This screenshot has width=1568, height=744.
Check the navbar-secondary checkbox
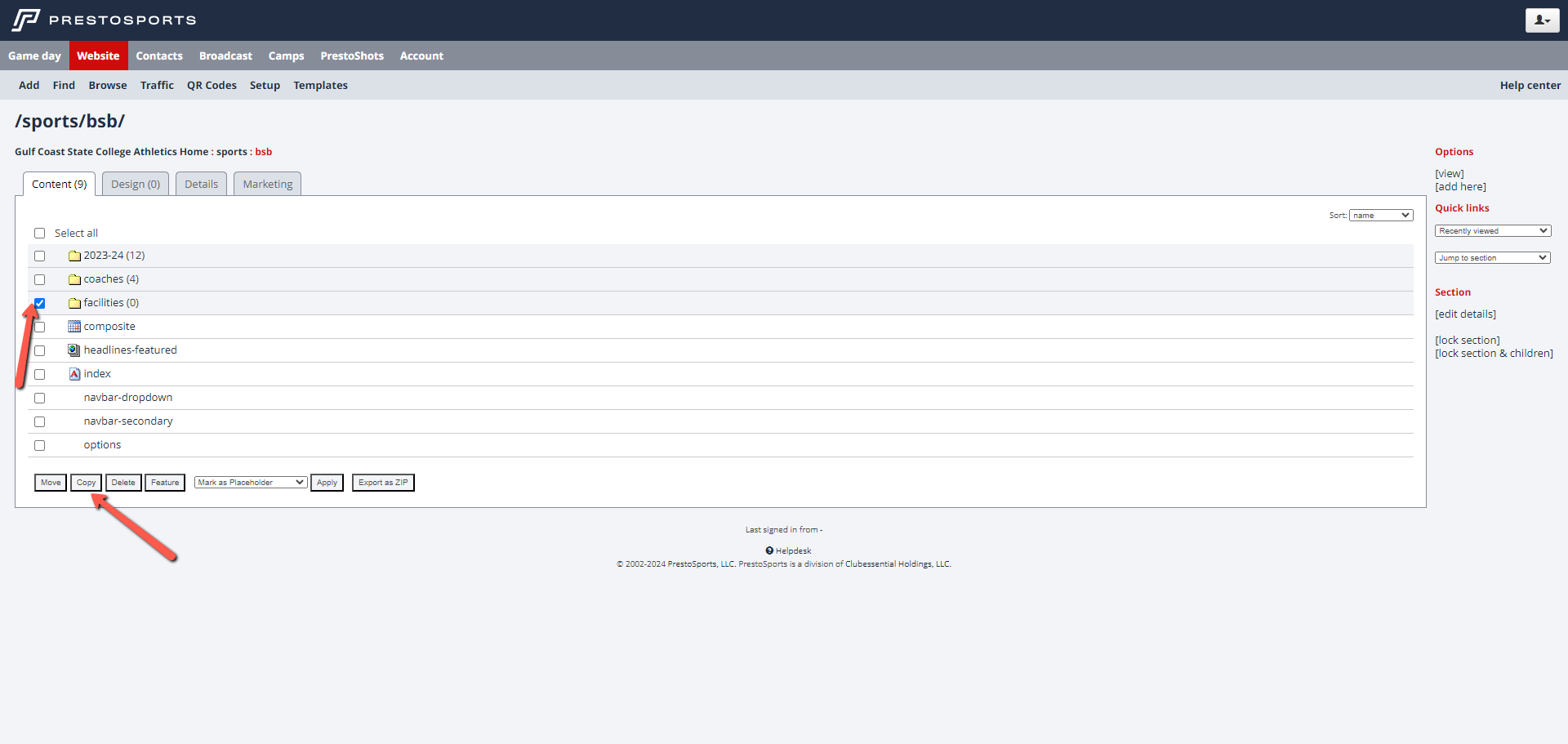click(x=39, y=422)
